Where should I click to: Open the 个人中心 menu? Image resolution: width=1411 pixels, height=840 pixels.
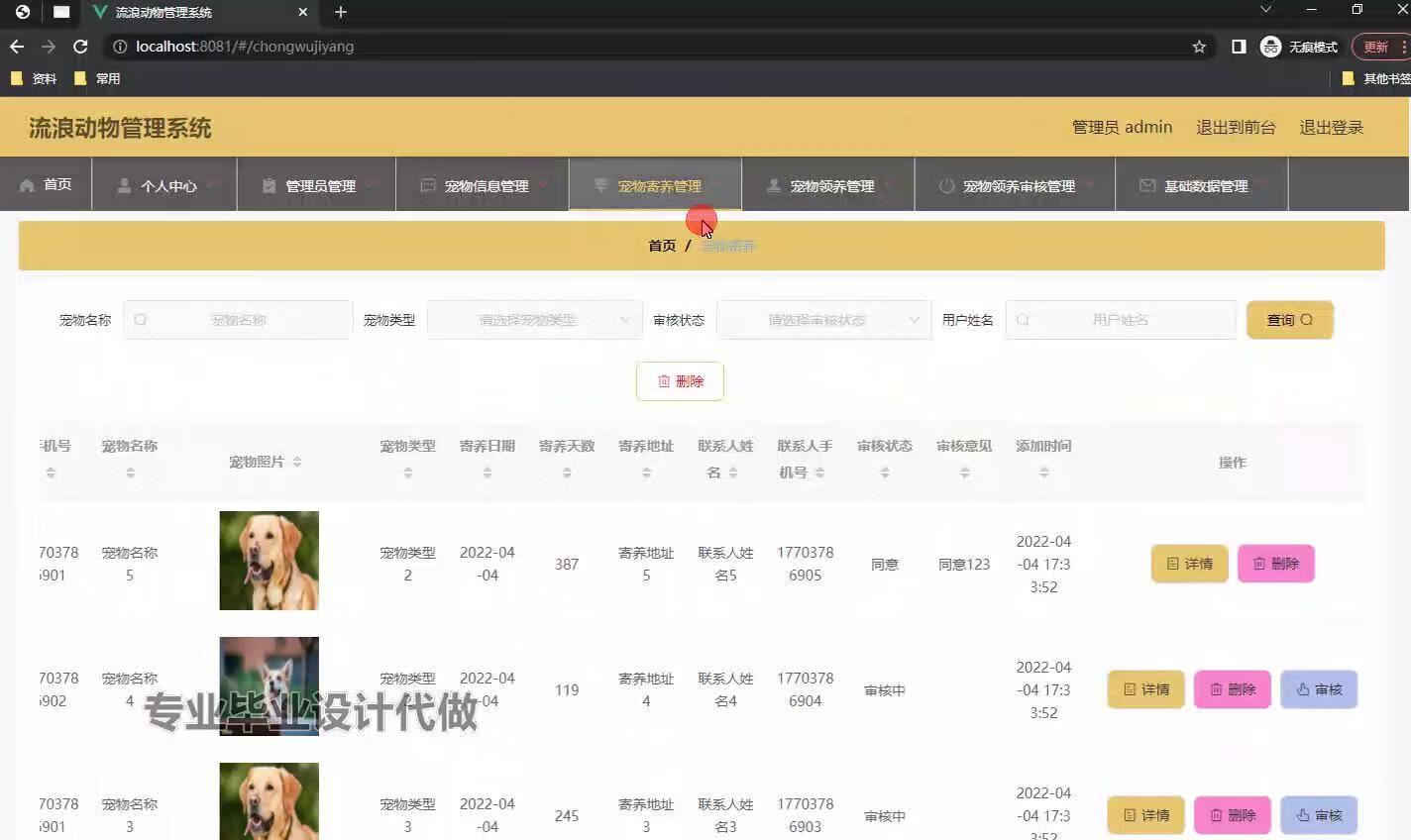(164, 185)
